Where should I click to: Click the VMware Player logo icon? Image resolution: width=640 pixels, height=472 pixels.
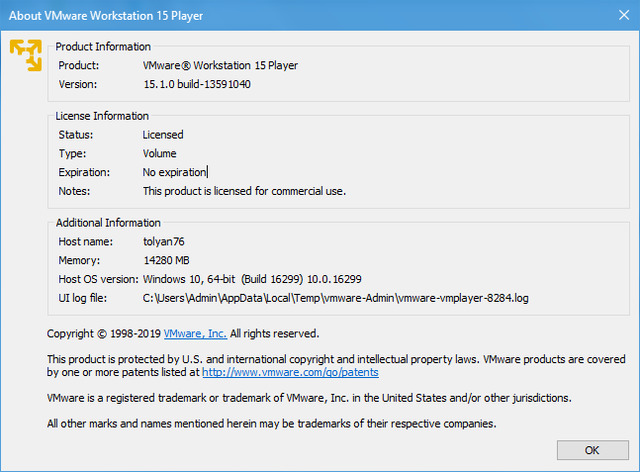[25, 54]
